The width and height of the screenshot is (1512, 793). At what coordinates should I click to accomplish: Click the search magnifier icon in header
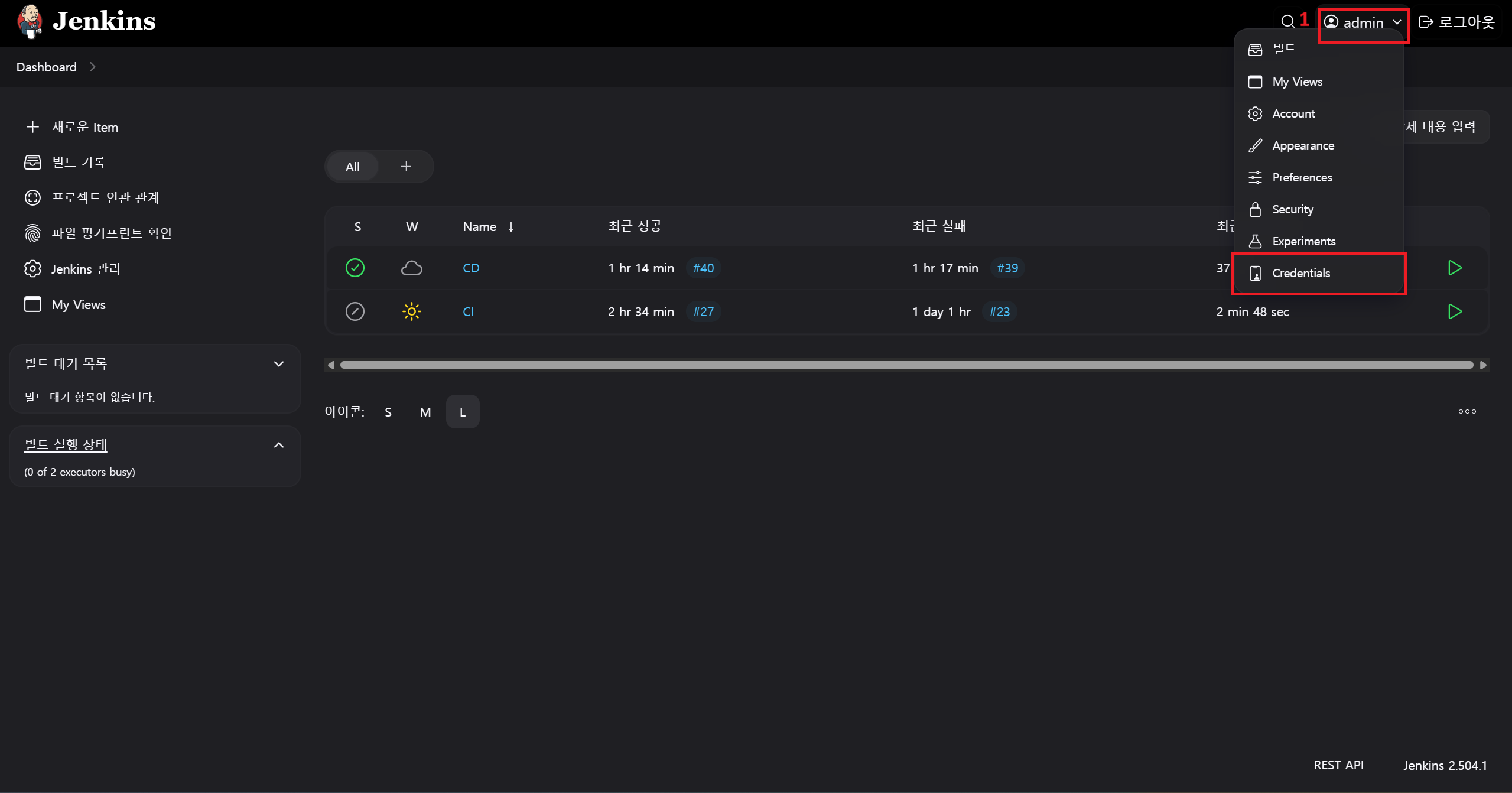click(x=1287, y=22)
